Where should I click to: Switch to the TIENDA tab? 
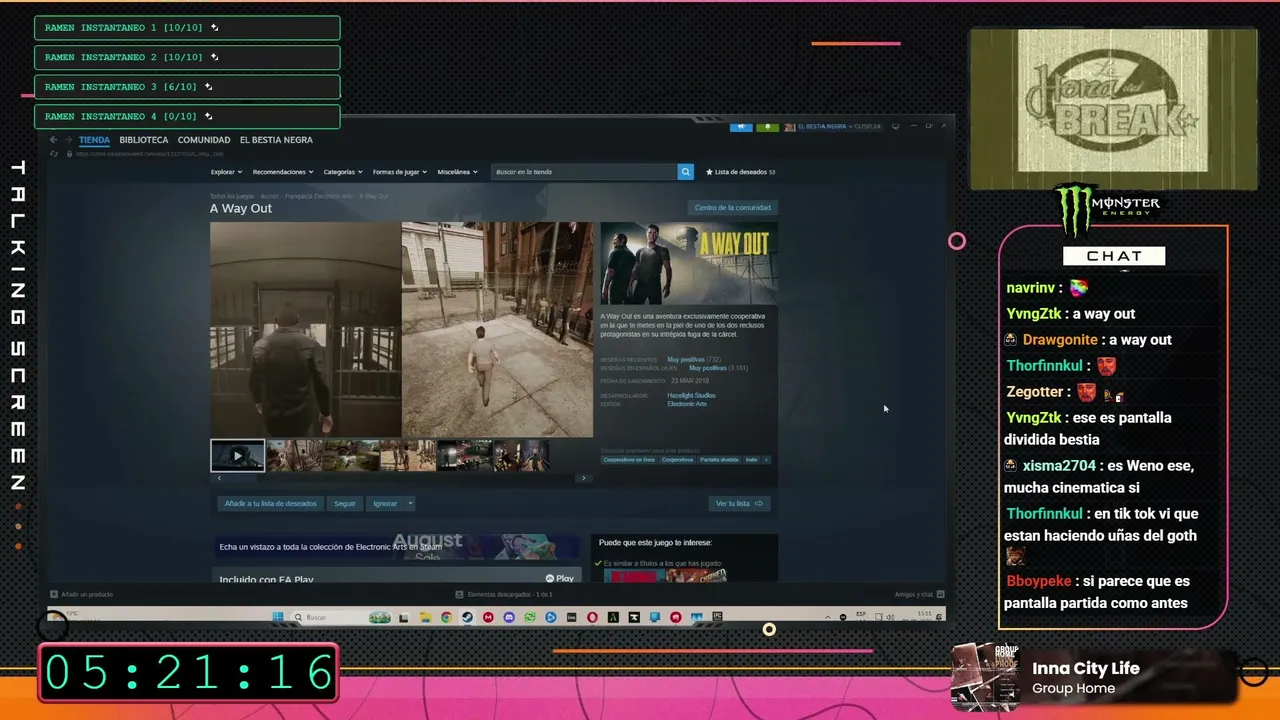tap(94, 140)
